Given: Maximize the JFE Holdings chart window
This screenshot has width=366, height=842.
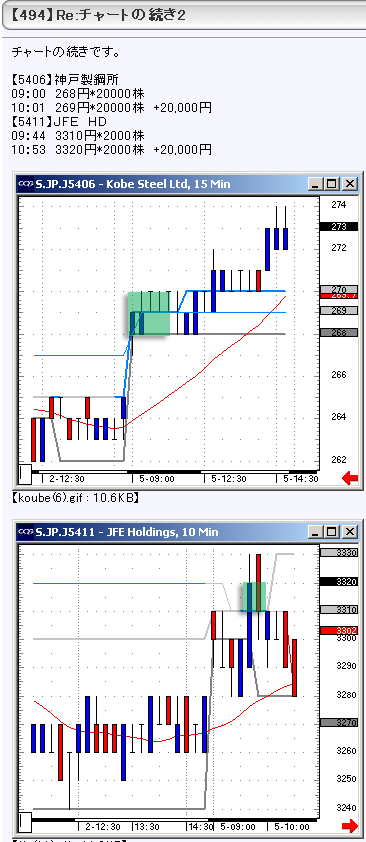Looking at the screenshot, I should coord(332,532).
